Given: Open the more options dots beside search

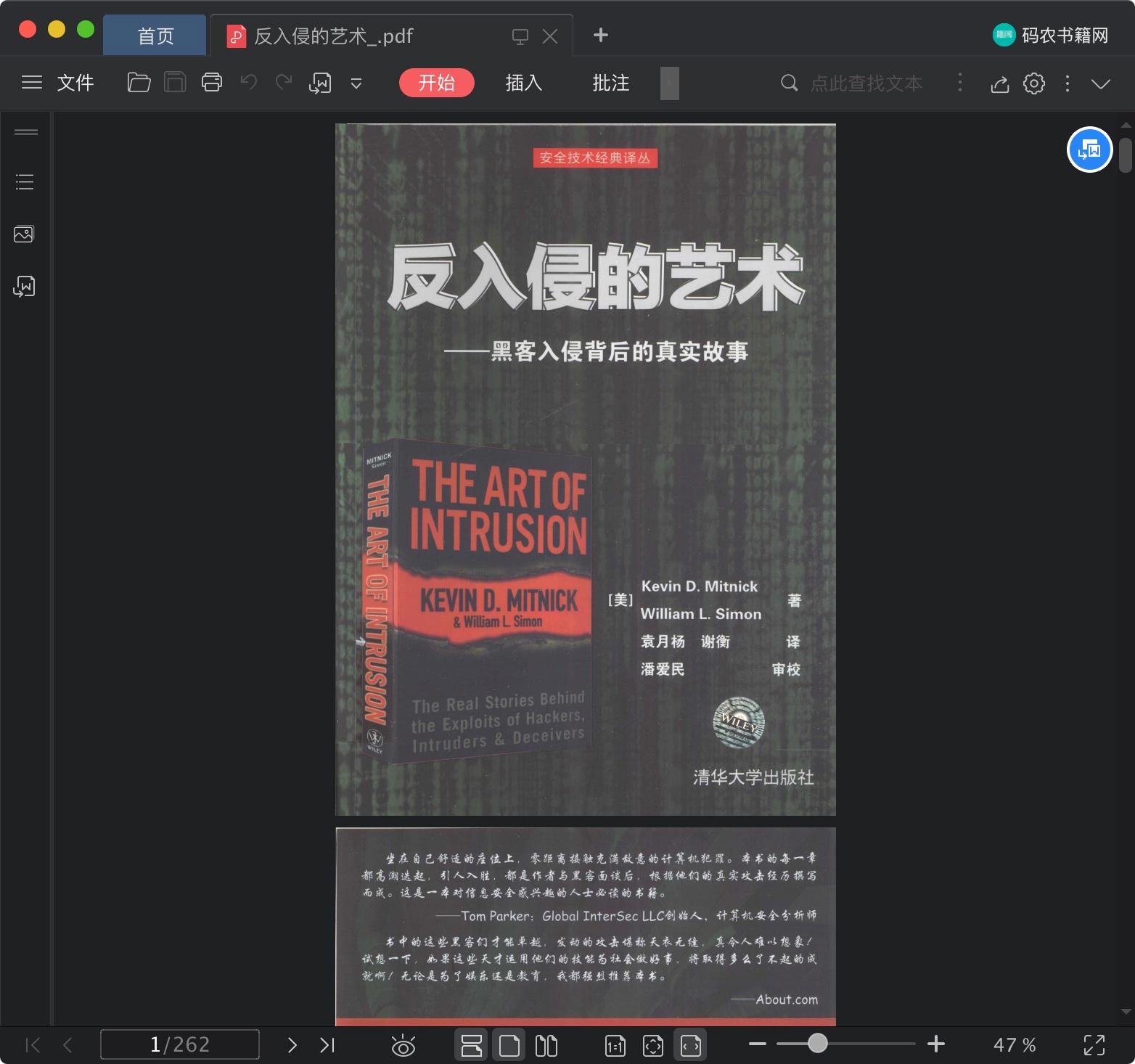Looking at the screenshot, I should click(x=960, y=83).
